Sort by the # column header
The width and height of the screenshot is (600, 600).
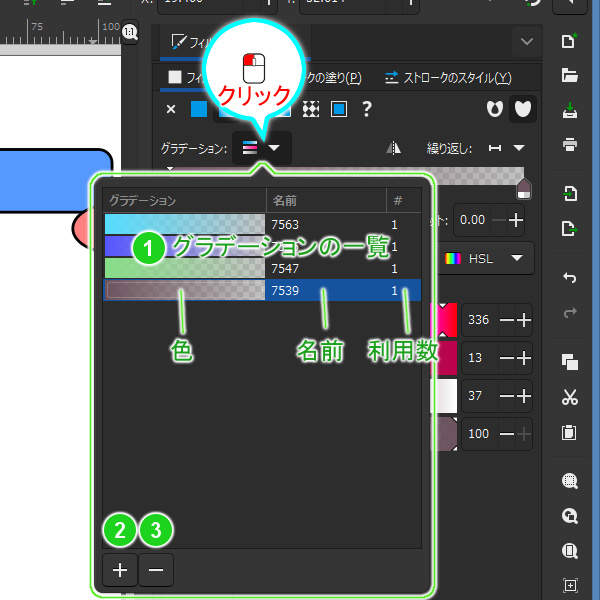click(x=404, y=201)
